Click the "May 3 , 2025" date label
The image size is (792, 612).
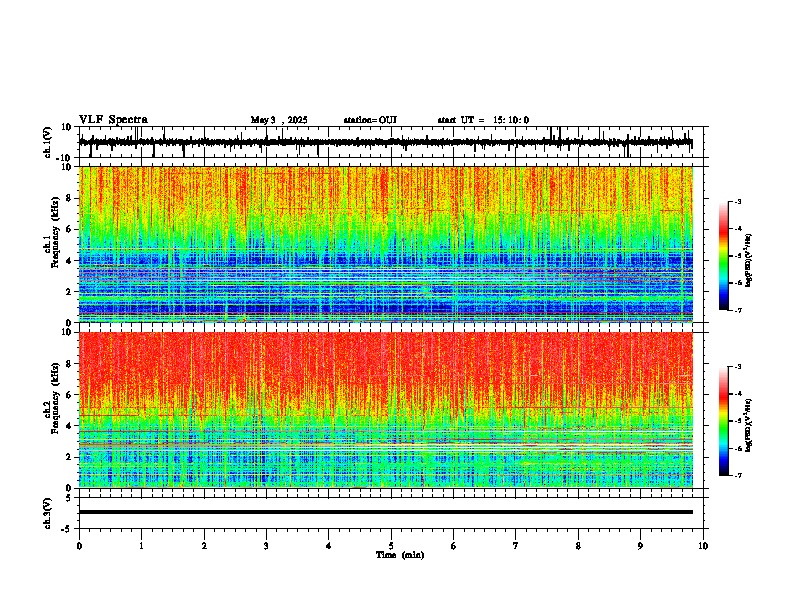279,120
